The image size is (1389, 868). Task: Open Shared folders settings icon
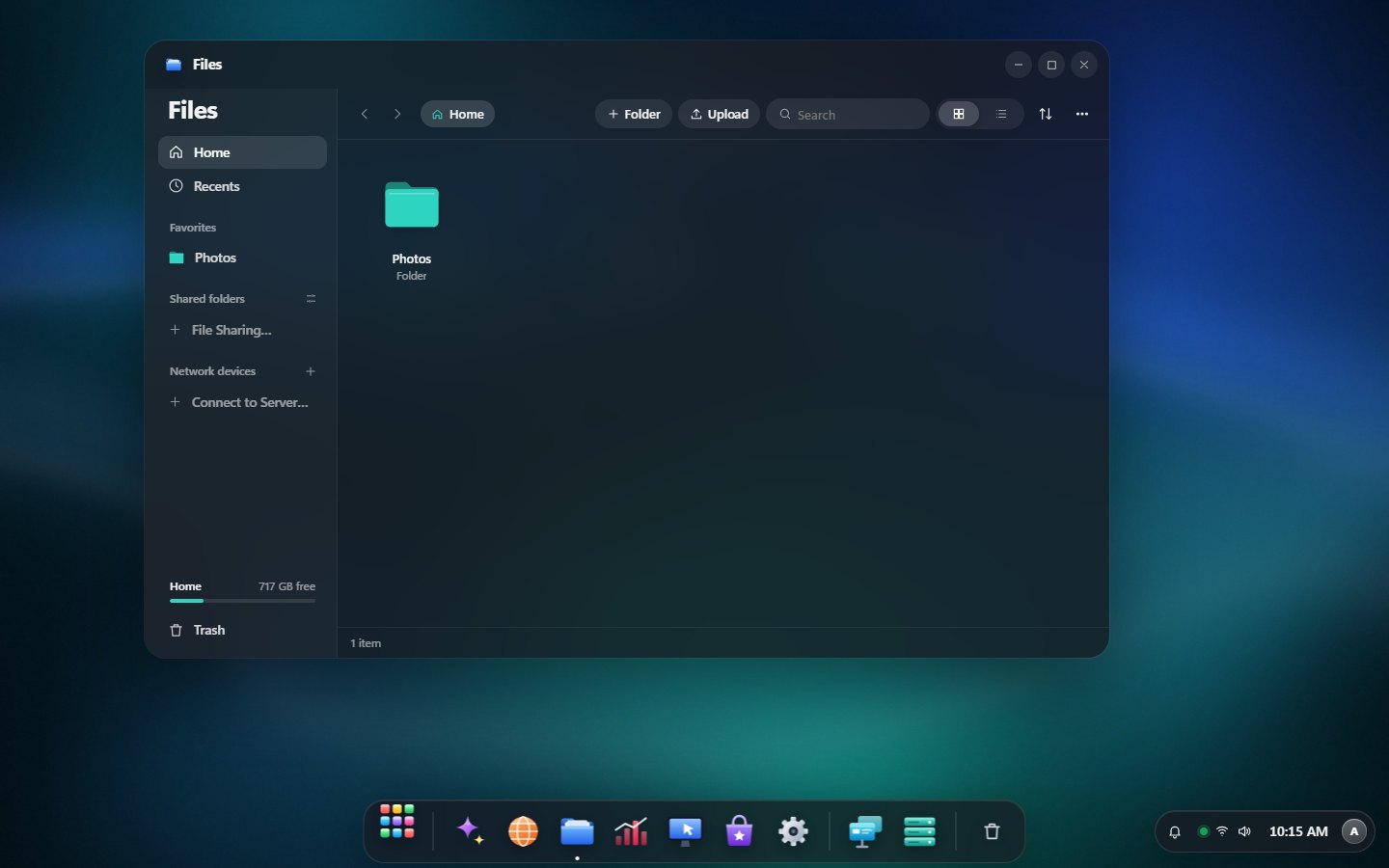click(x=311, y=299)
